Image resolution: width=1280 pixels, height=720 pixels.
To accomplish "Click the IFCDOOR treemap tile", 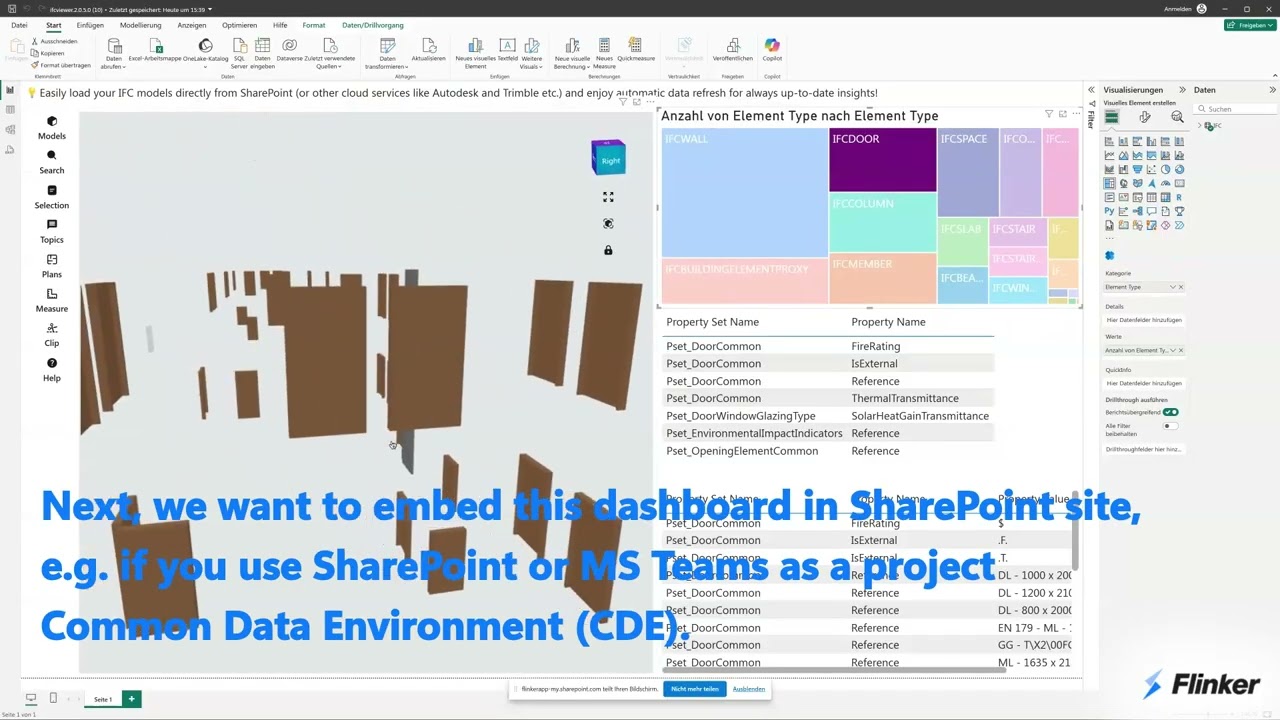I will 882,160.
